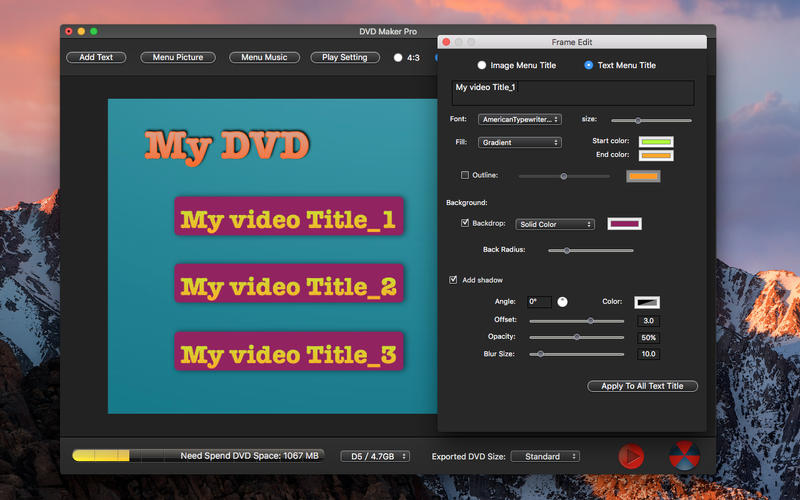800x500 pixels.
Task: Click the shadow angle dial knob
Action: 562,301
